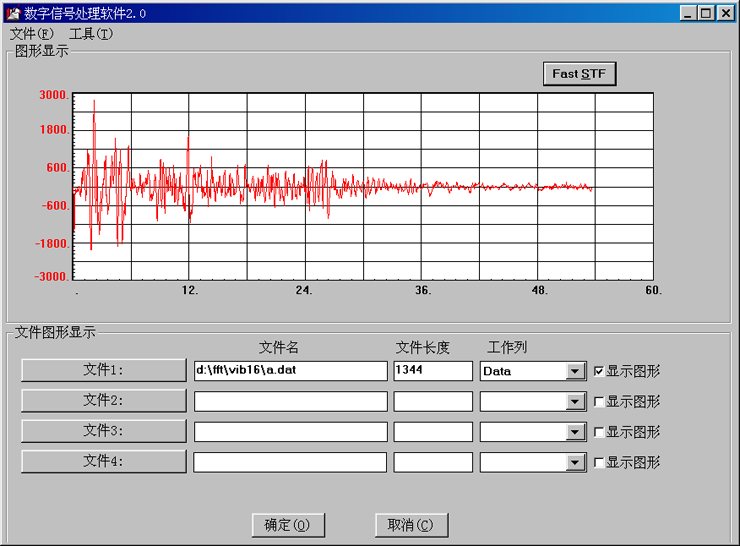Click the empty 文件长度 field for 文件2
740x546 pixels.
[x=433, y=402]
